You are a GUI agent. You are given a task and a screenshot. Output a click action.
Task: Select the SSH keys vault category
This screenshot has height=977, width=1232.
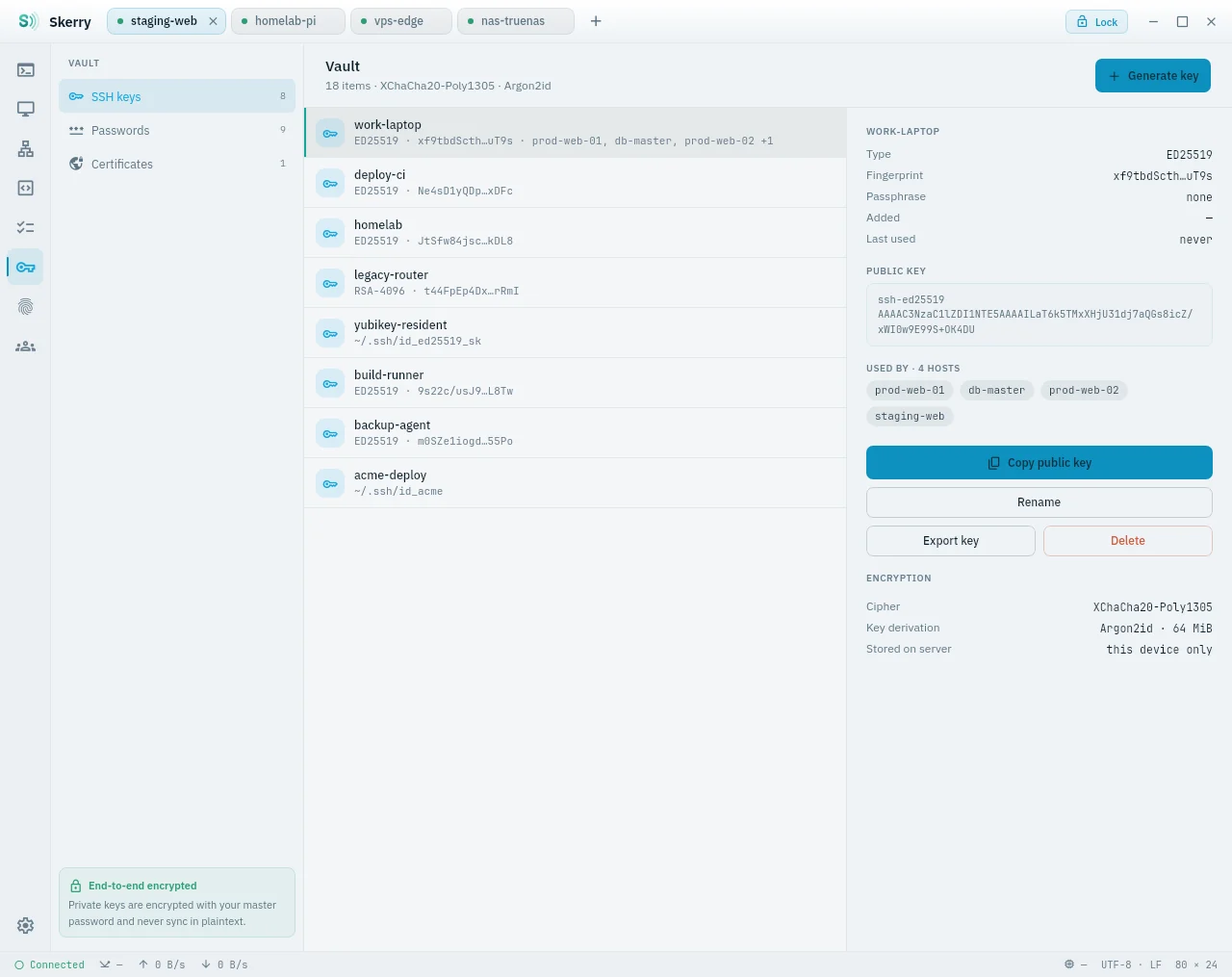[177, 96]
